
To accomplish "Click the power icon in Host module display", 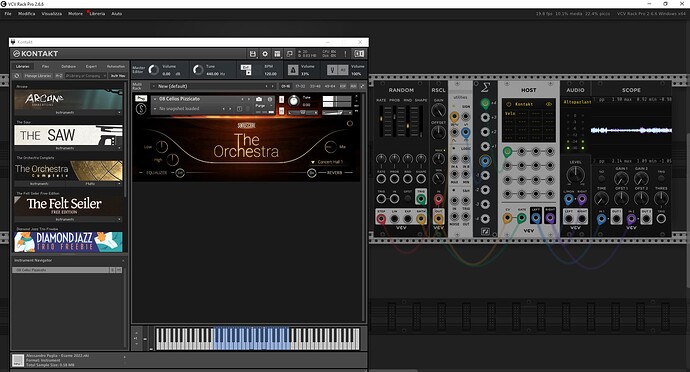I will [509, 104].
